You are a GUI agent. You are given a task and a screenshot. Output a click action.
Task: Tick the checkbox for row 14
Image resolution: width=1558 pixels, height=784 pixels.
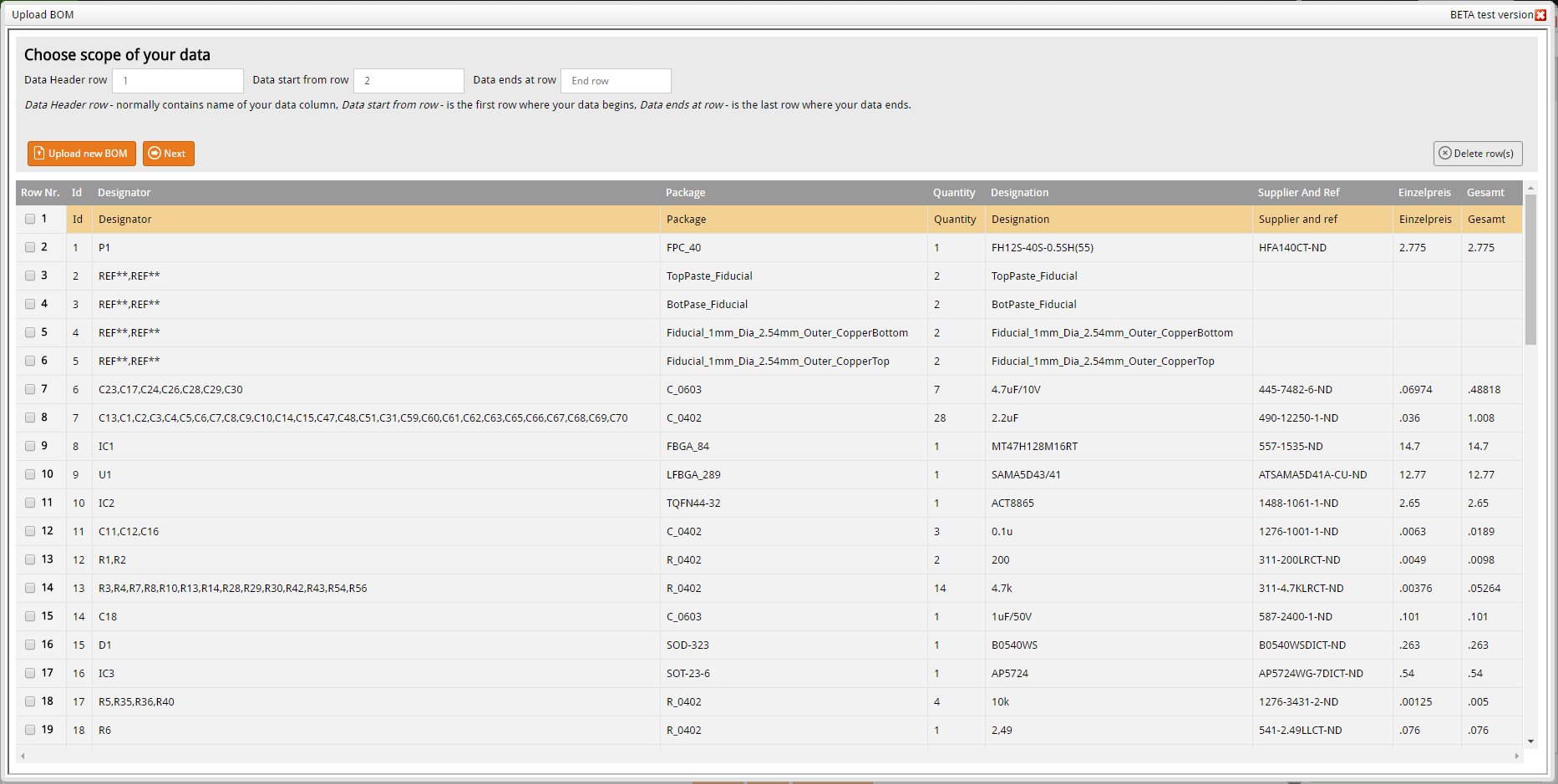pos(30,588)
